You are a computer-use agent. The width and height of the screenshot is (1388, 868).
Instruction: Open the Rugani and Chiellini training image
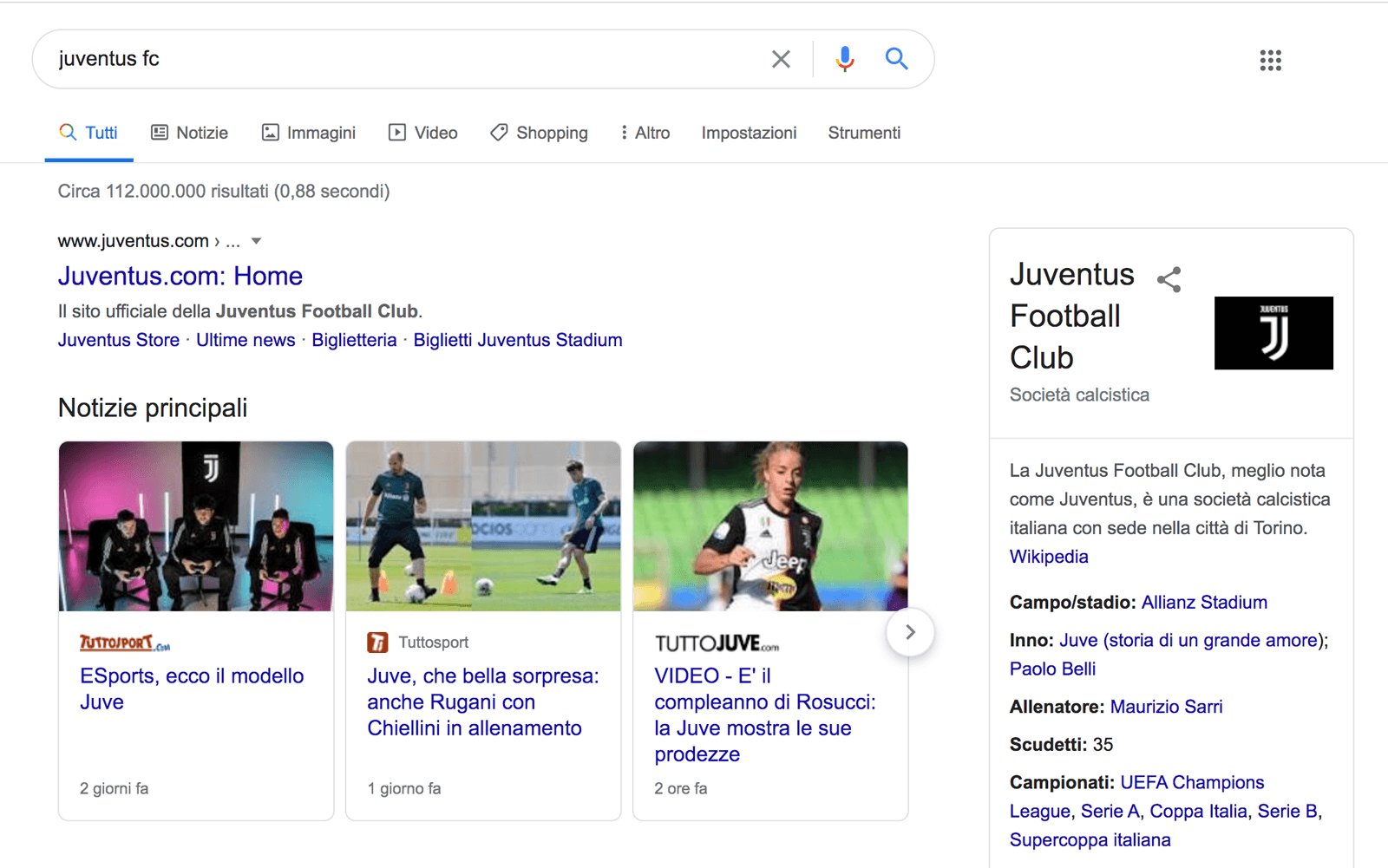click(483, 526)
